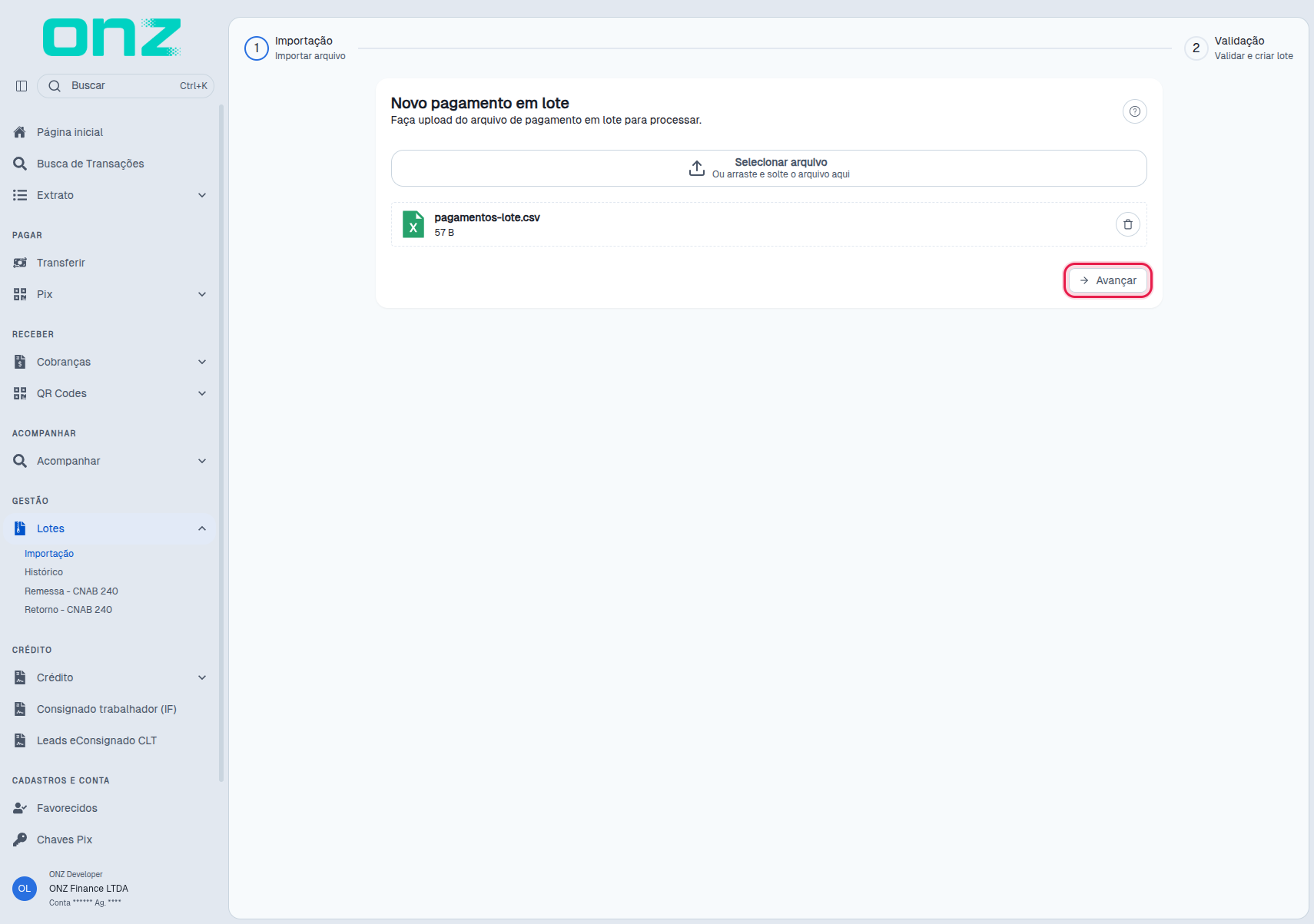The height and width of the screenshot is (924, 1314).
Task: Select step 1 Importação in the stepper
Action: [x=295, y=48]
